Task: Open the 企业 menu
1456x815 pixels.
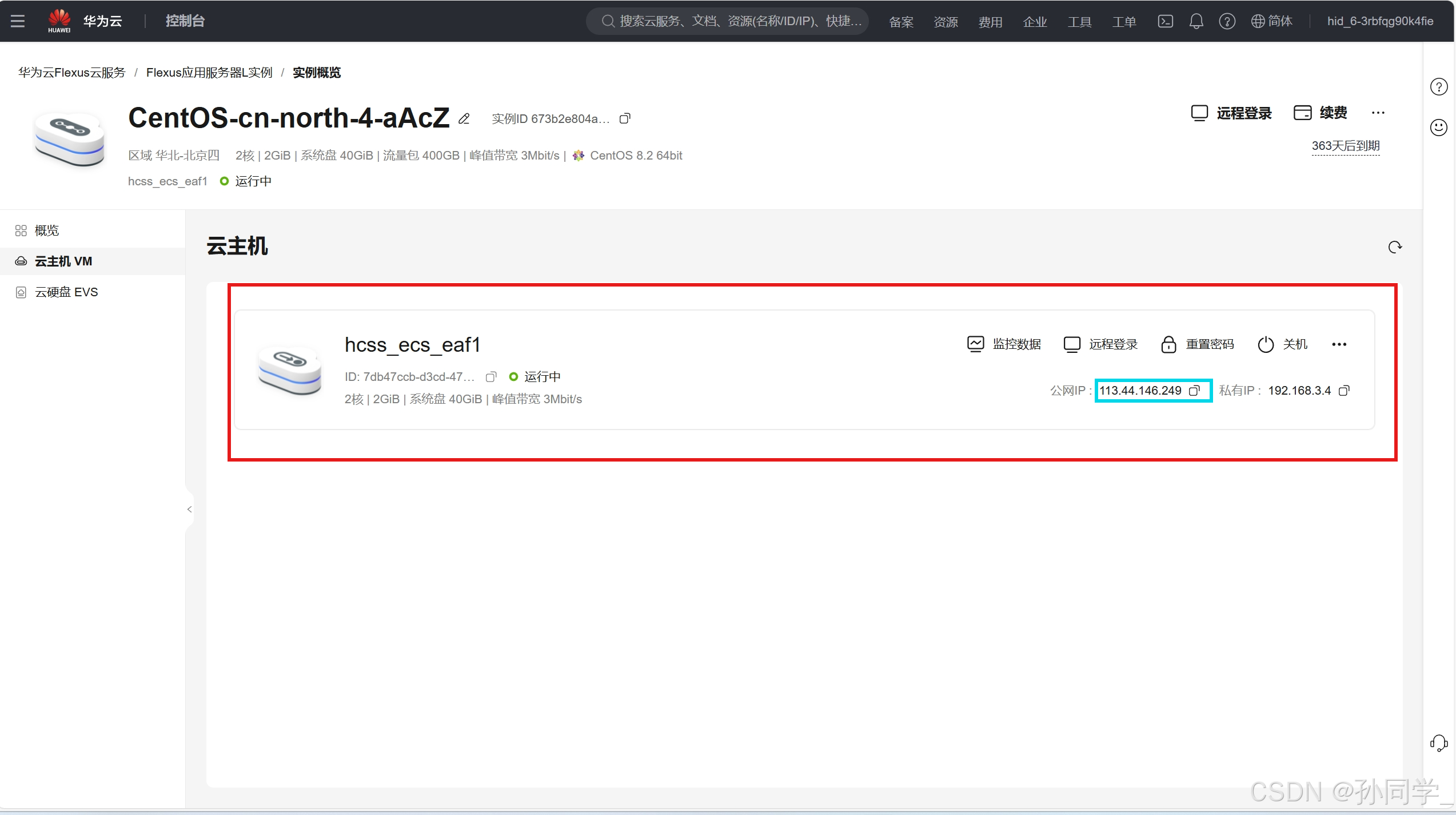Action: point(1035,22)
